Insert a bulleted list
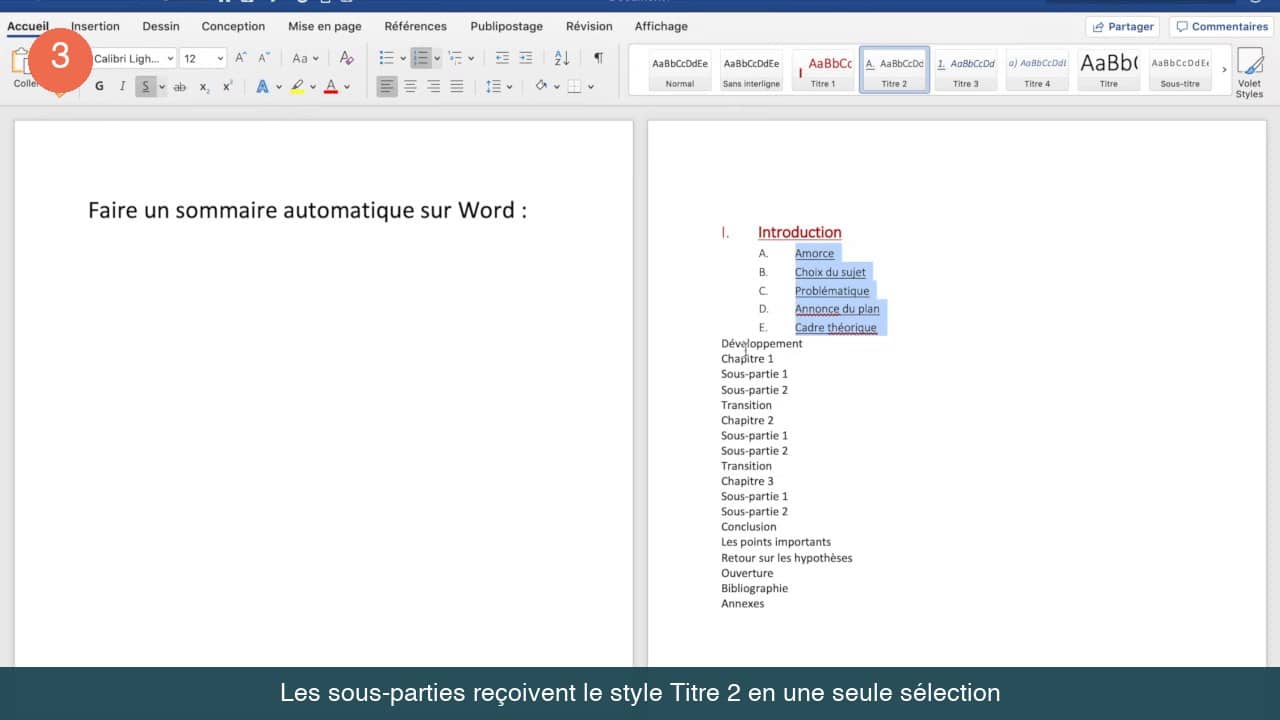Screen dimensions: 1280x720 (387, 58)
